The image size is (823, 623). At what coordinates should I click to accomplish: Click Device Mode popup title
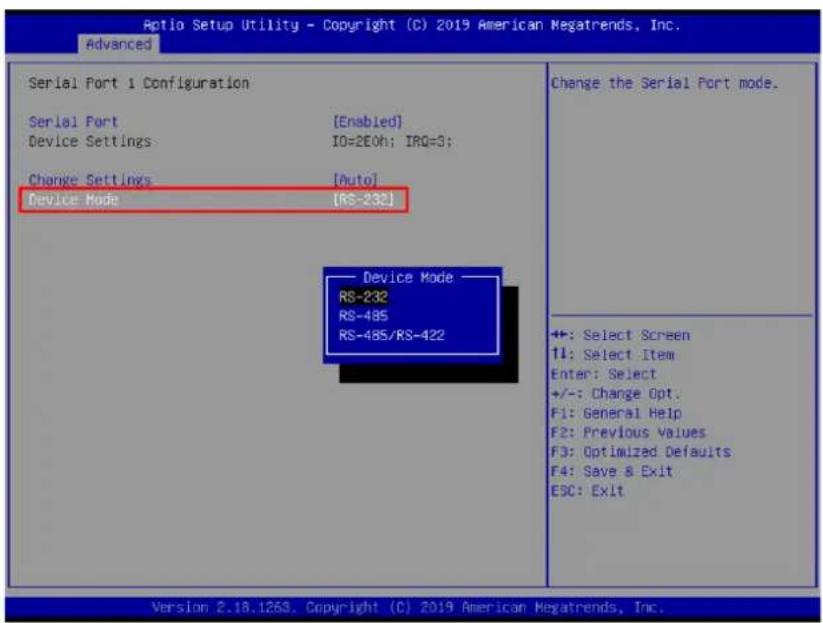tap(408, 277)
